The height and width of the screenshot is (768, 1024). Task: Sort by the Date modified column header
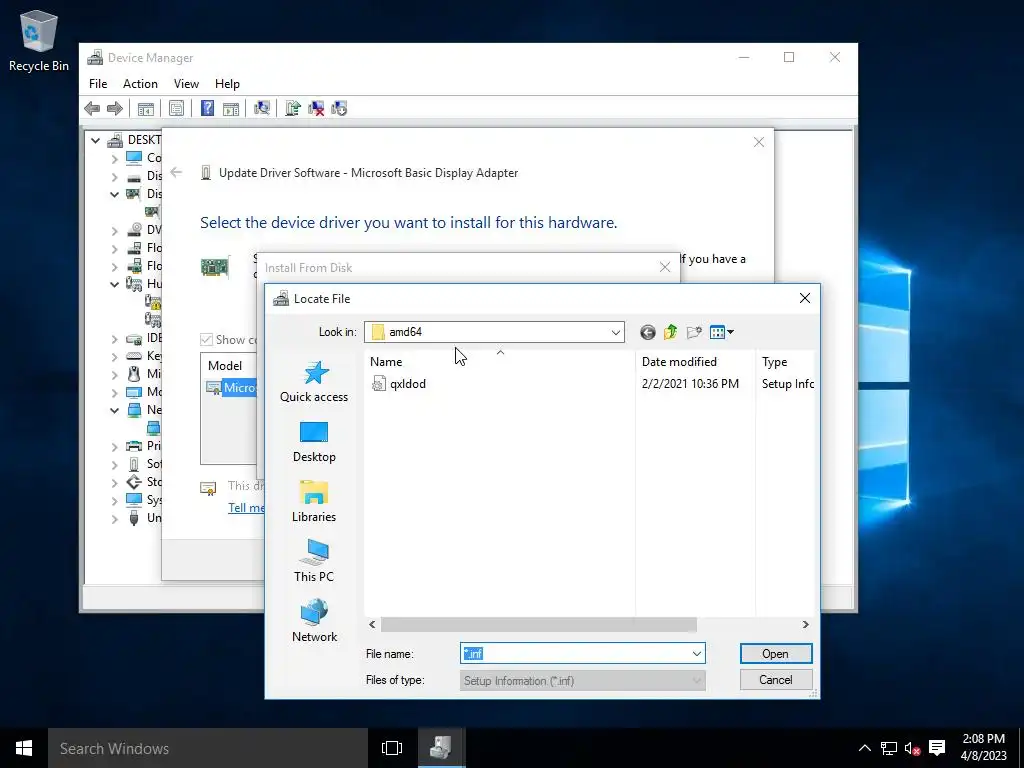tap(696, 362)
